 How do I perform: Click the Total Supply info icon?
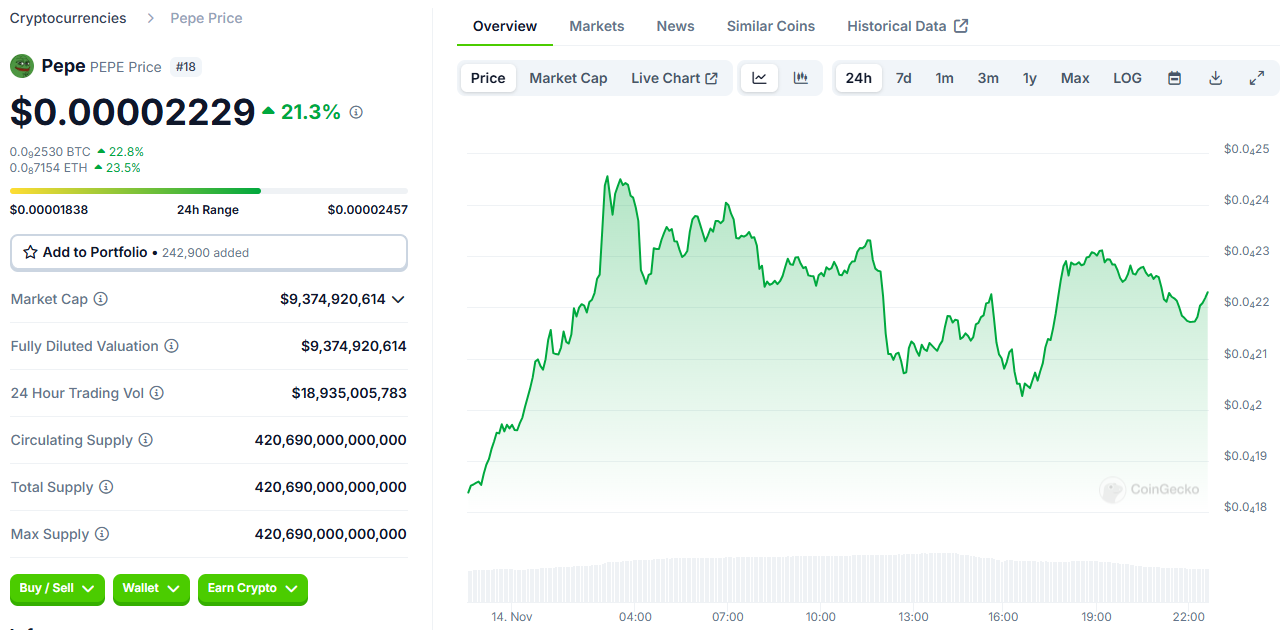click(x=106, y=487)
